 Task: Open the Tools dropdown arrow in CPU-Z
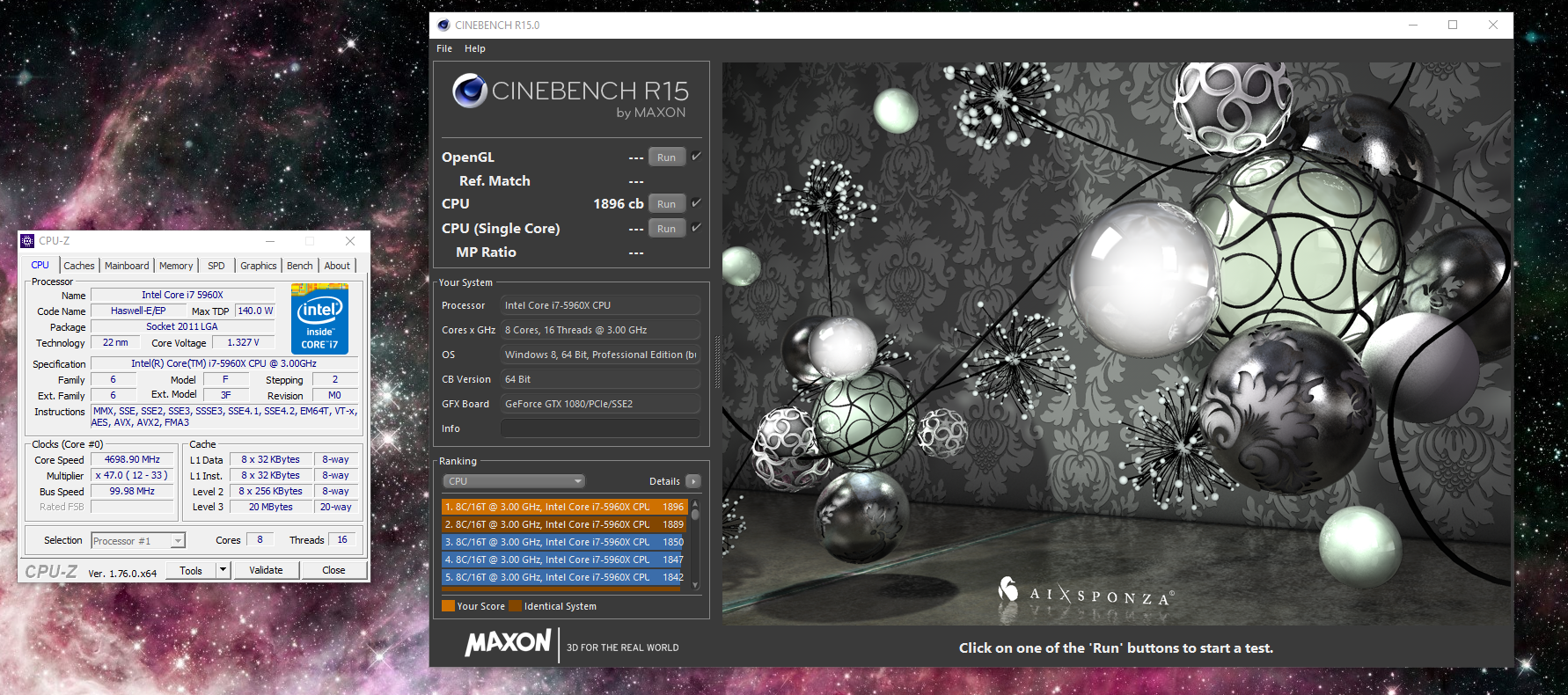pos(223,570)
